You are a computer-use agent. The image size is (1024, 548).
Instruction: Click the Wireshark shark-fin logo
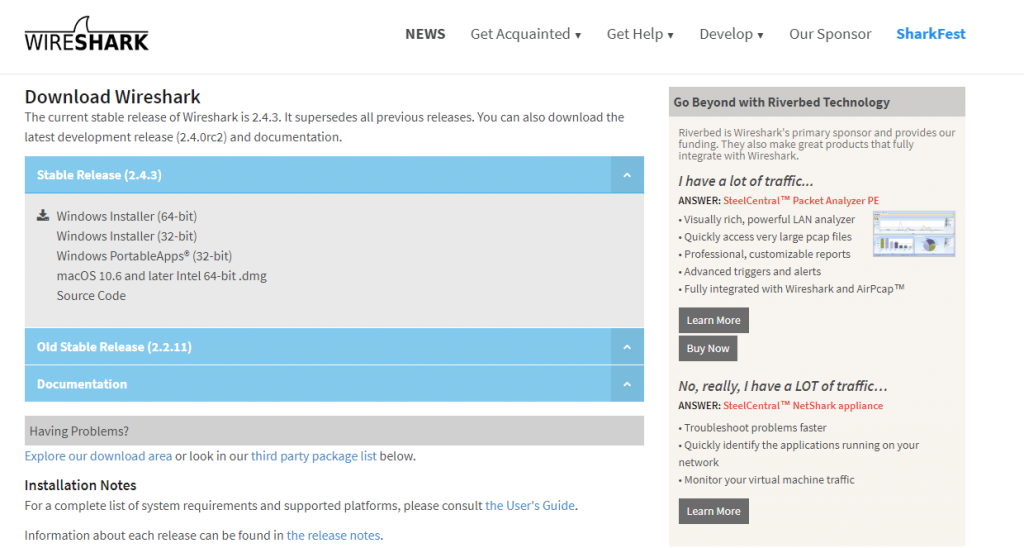[87, 34]
